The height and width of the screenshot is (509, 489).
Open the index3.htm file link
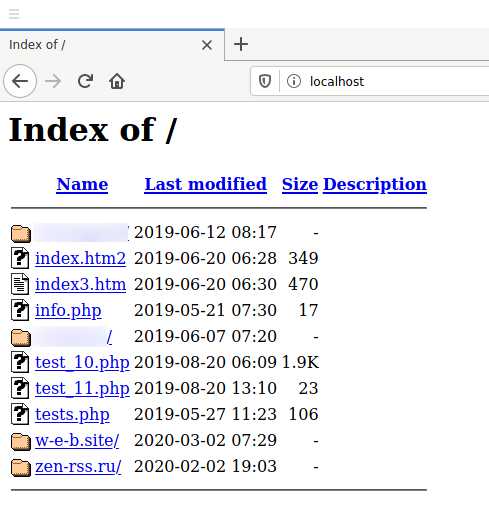81,284
